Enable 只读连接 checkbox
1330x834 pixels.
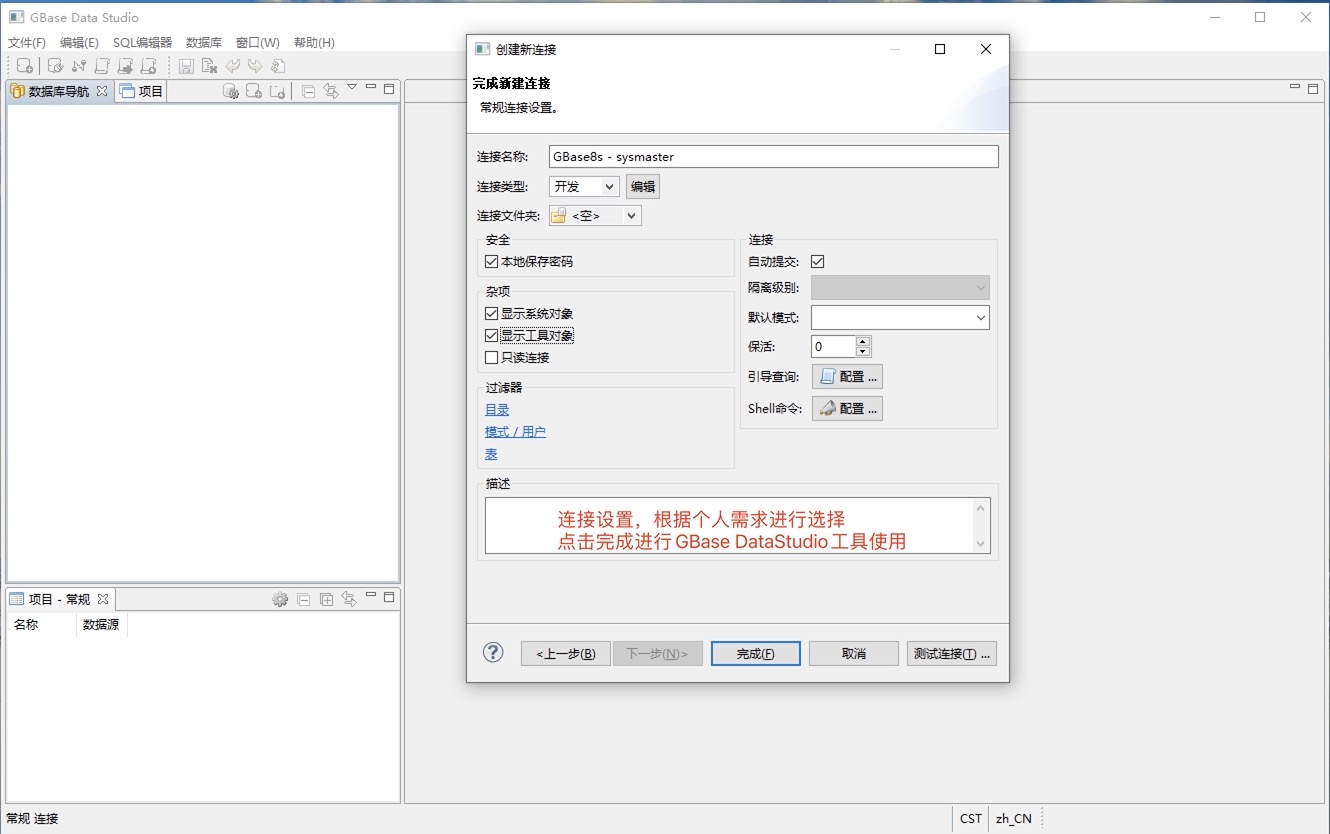pyautogui.click(x=491, y=357)
